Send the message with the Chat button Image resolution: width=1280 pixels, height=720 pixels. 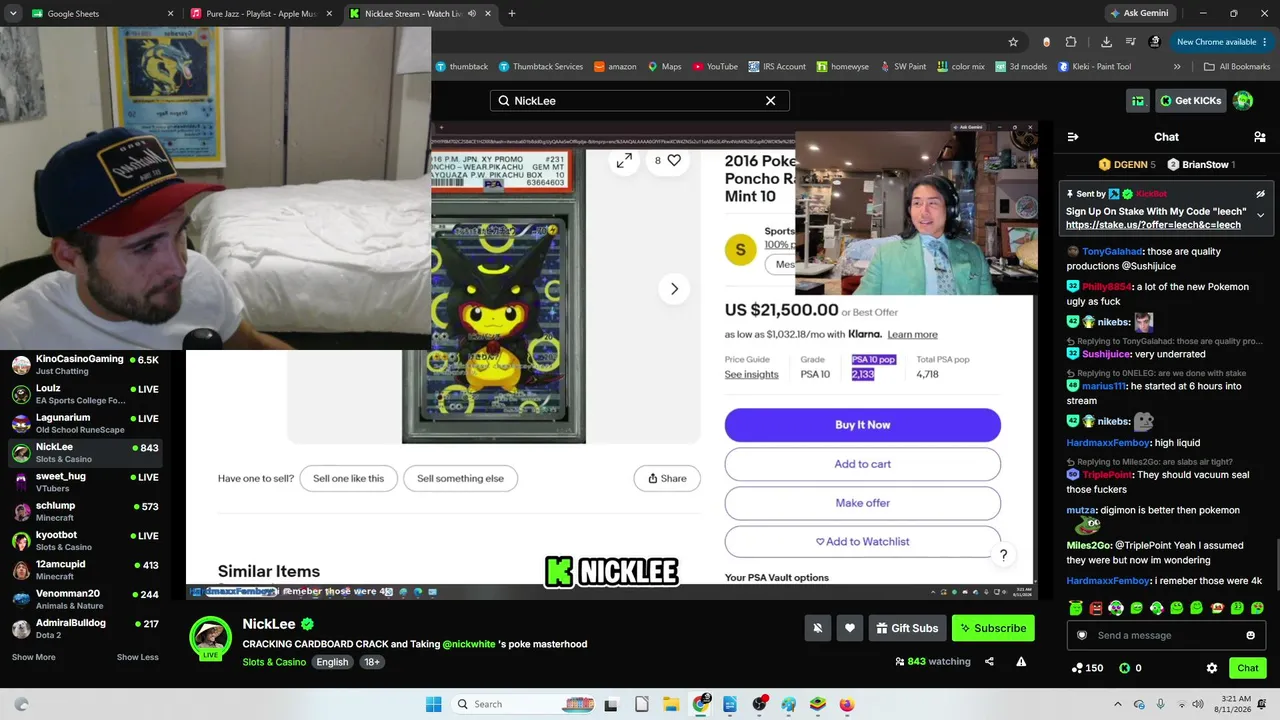coord(1248,668)
